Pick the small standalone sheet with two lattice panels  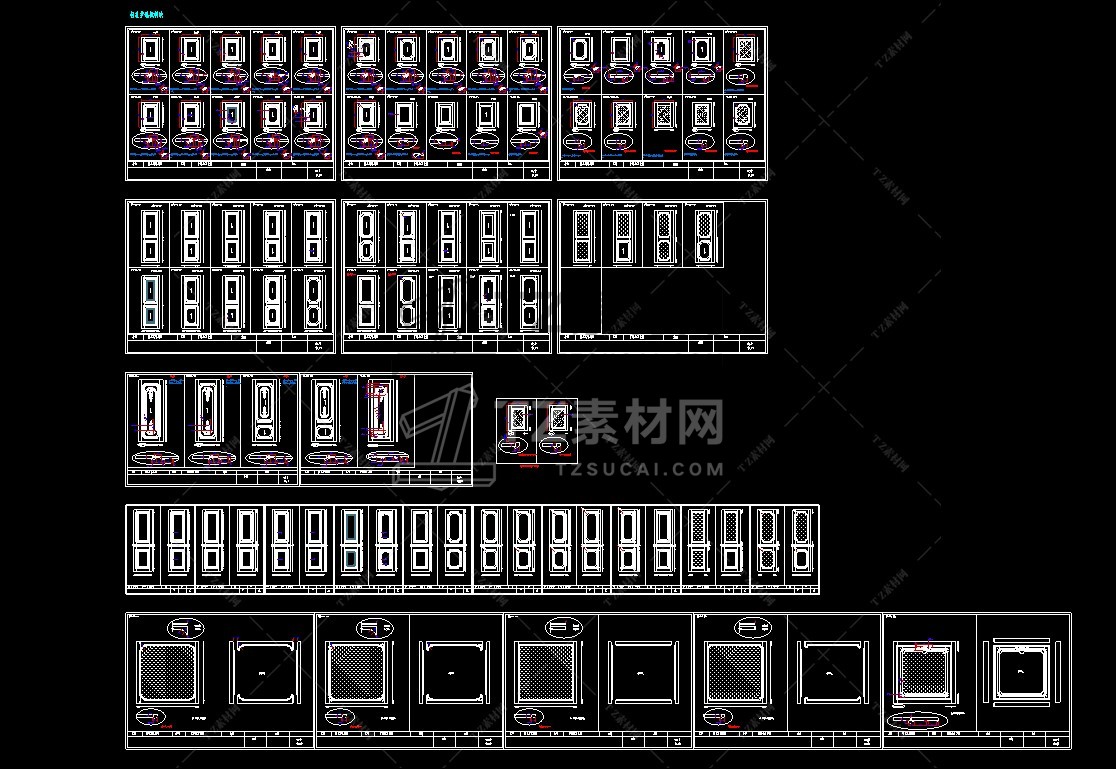[537, 431]
